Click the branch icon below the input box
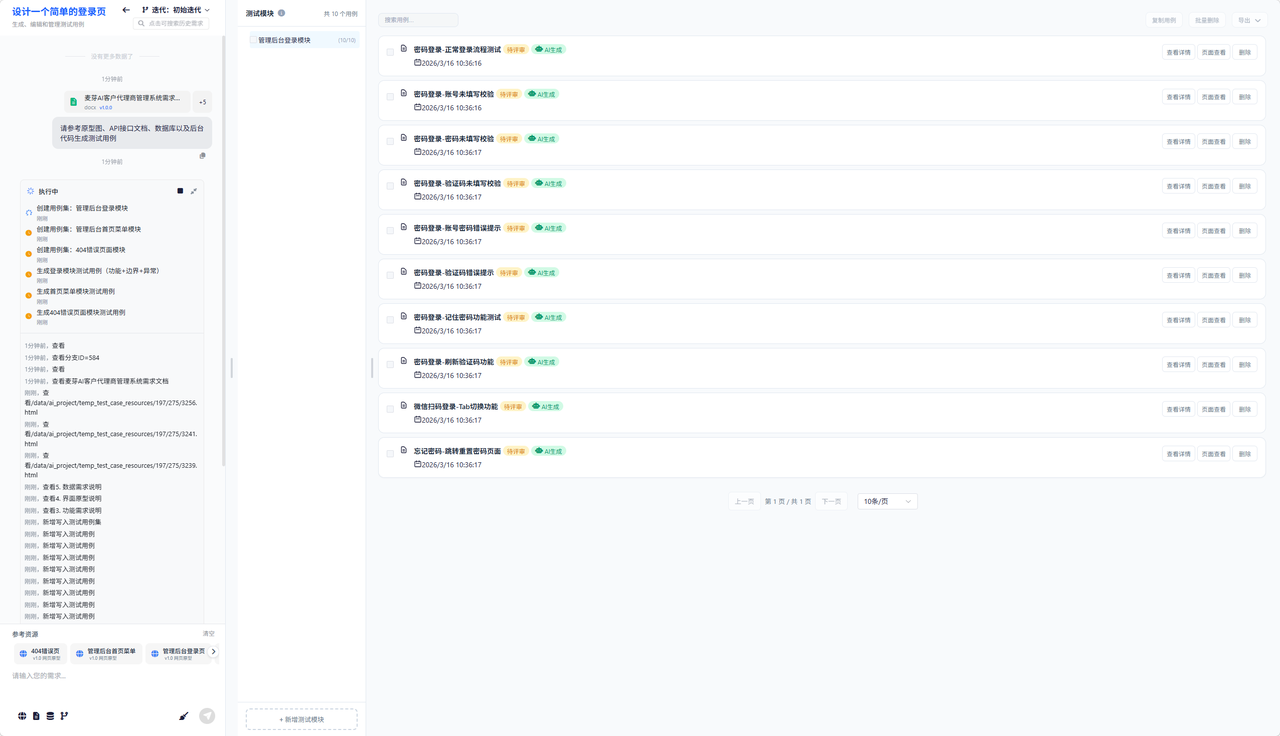 click(x=64, y=716)
